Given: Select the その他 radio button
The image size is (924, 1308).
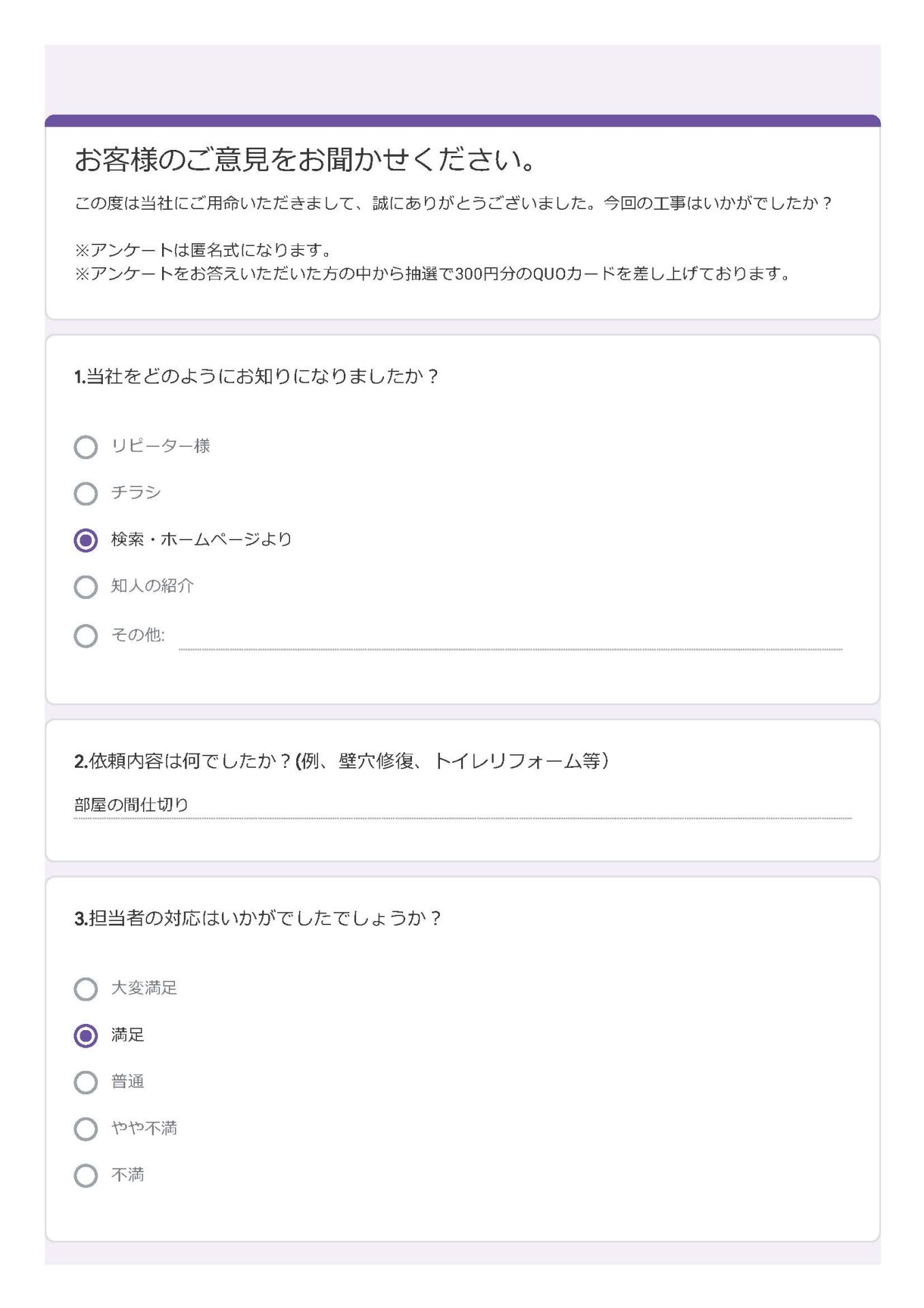Looking at the screenshot, I should tap(86, 636).
